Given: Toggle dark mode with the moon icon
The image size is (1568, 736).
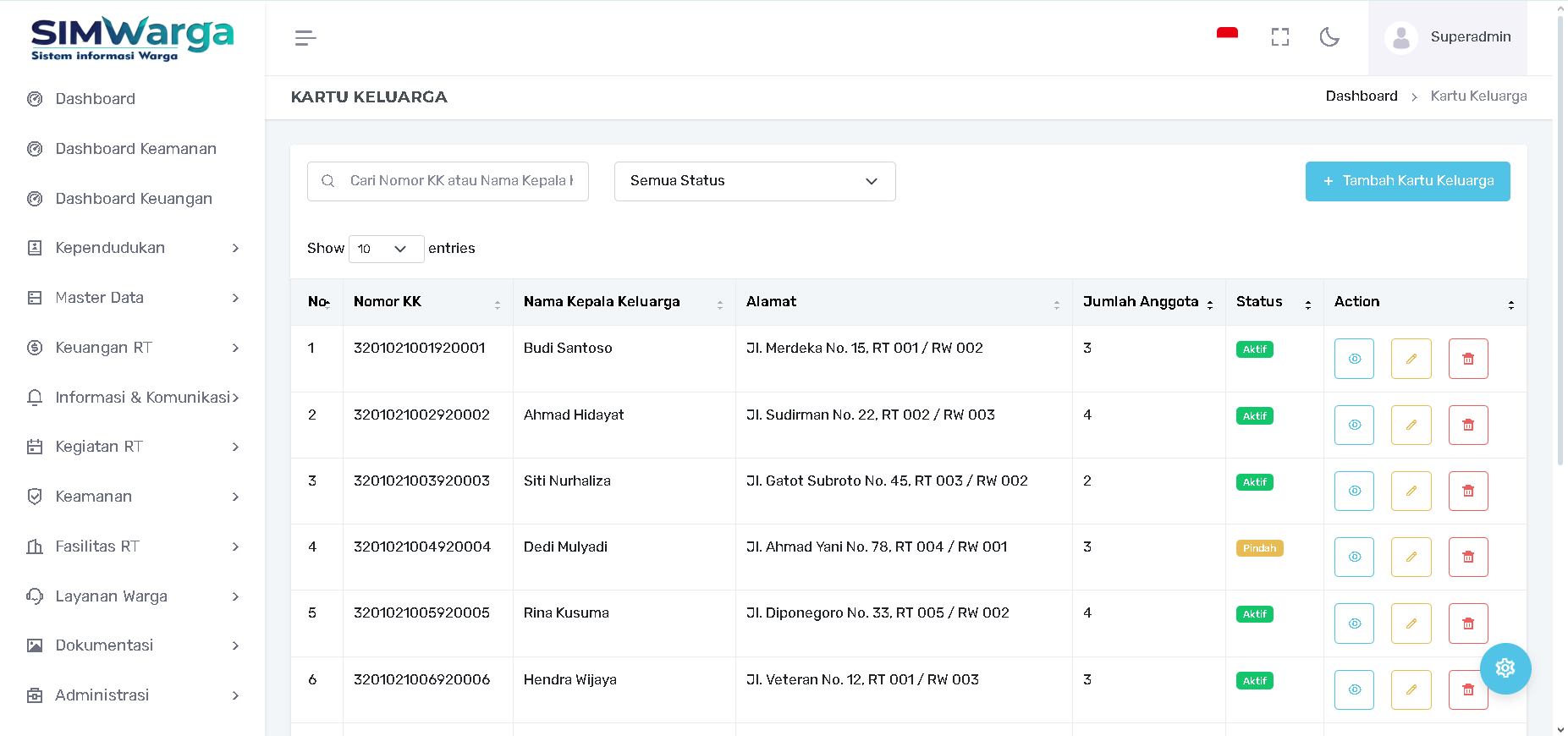Looking at the screenshot, I should click(x=1329, y=37).
